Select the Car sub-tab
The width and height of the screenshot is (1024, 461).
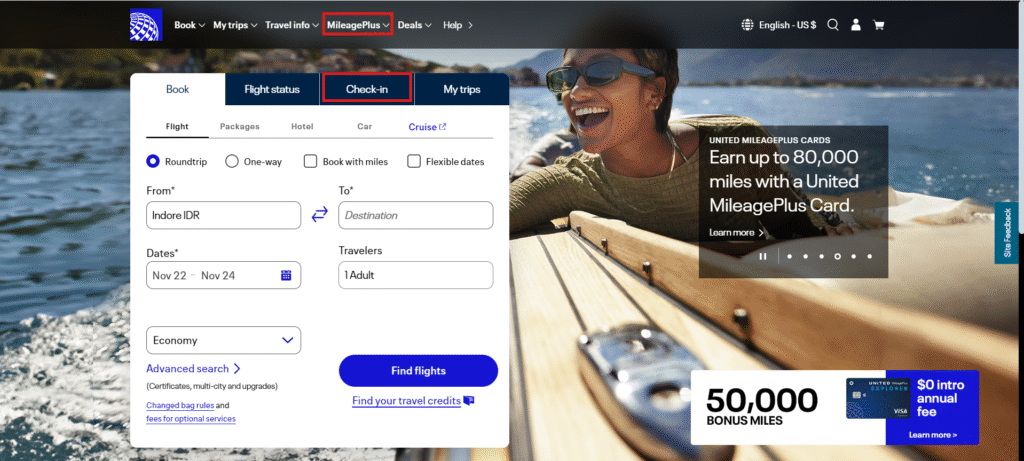click(x=364, y=127)
